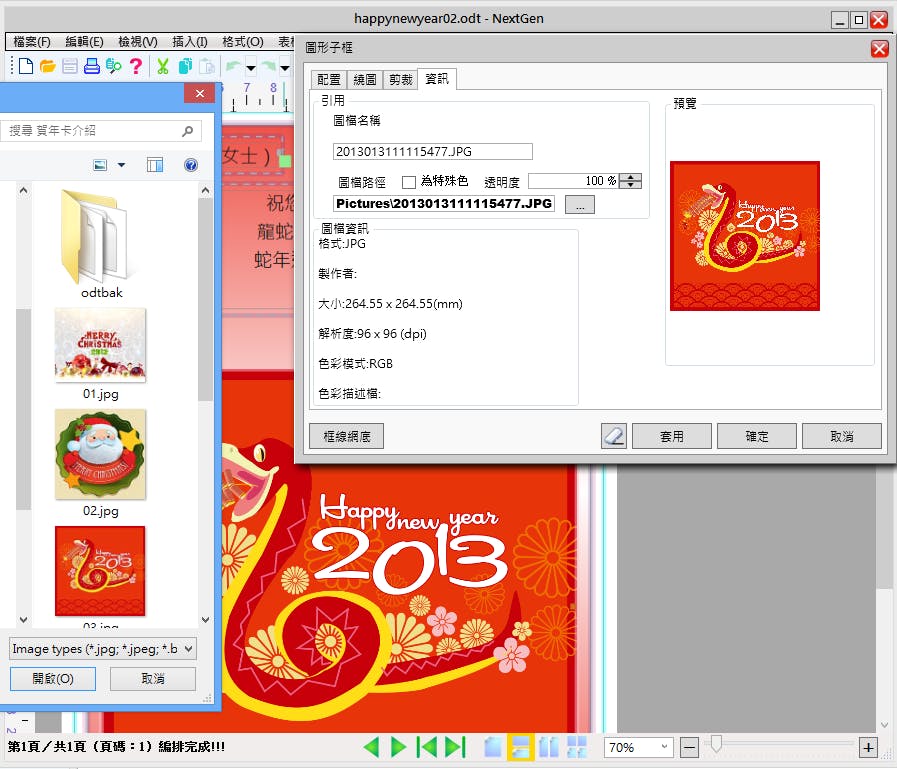
Task: Open the Image types filter dropdown
Action: tap(102, 649)
